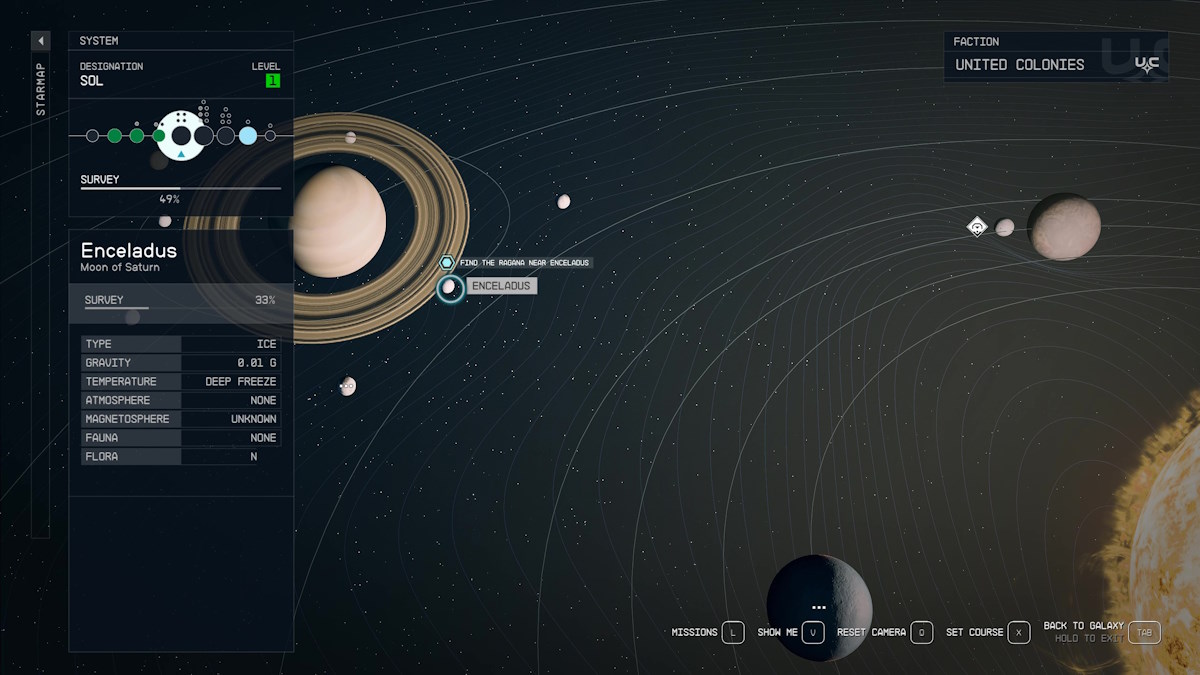Click the ellipsis marker on the dark moon below
The height and width of the screenshot is (675, 1200).
click(819, 606)
